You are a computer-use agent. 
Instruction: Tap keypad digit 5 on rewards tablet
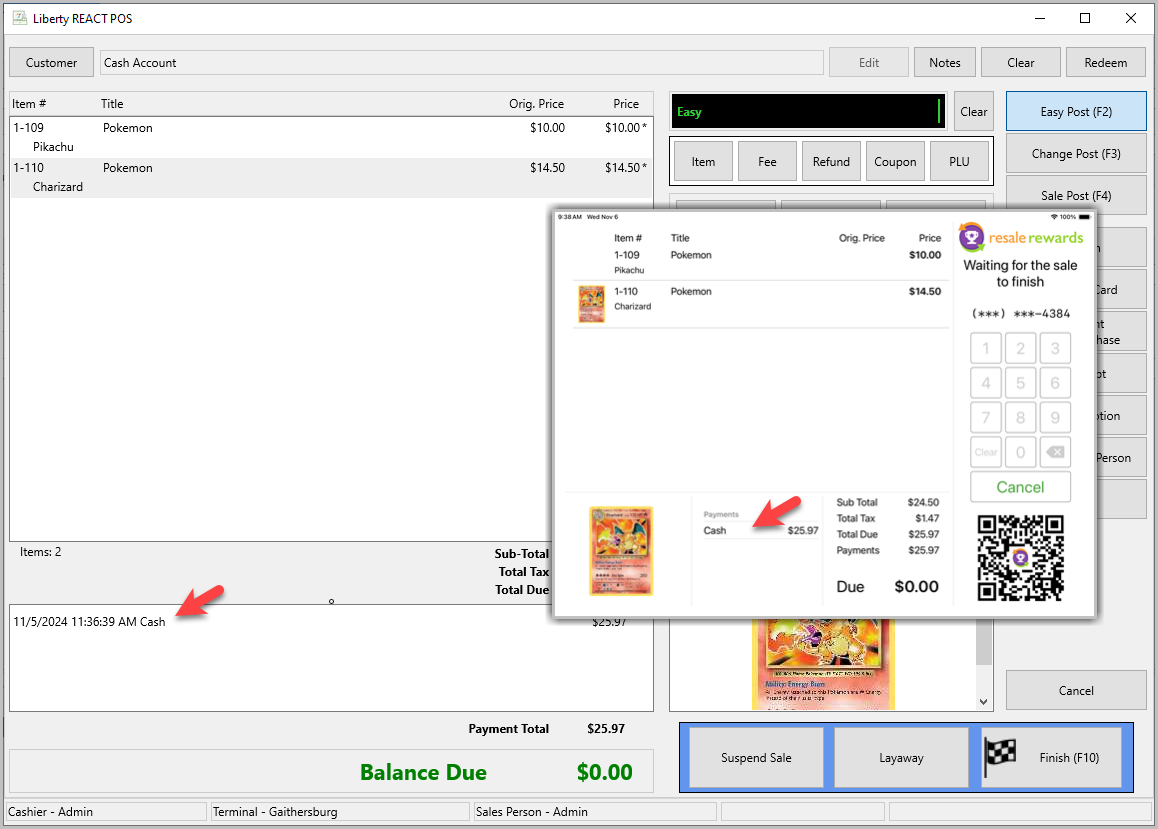pos(1020,383)
